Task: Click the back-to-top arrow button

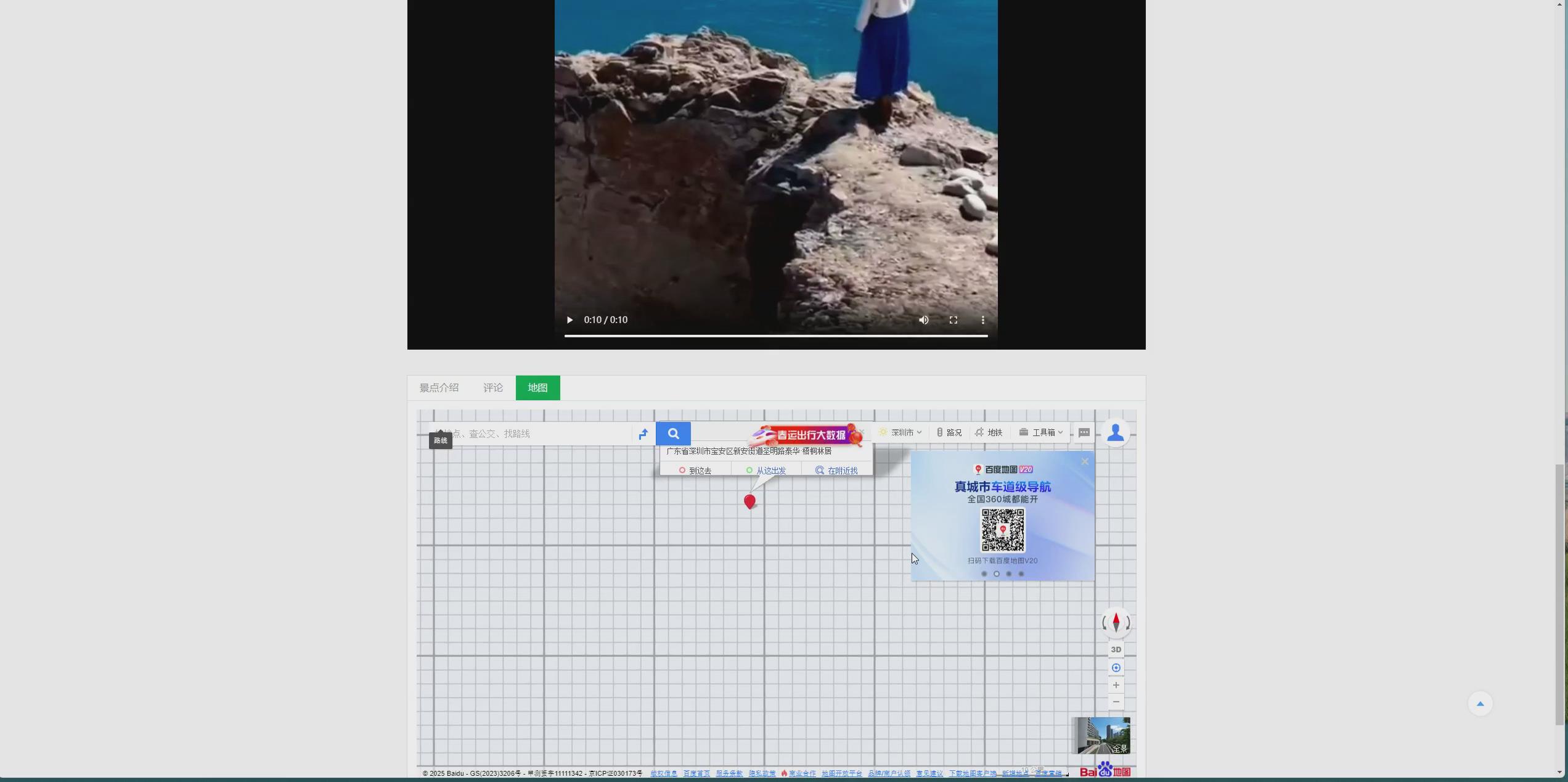Action: coord(1480,704)
